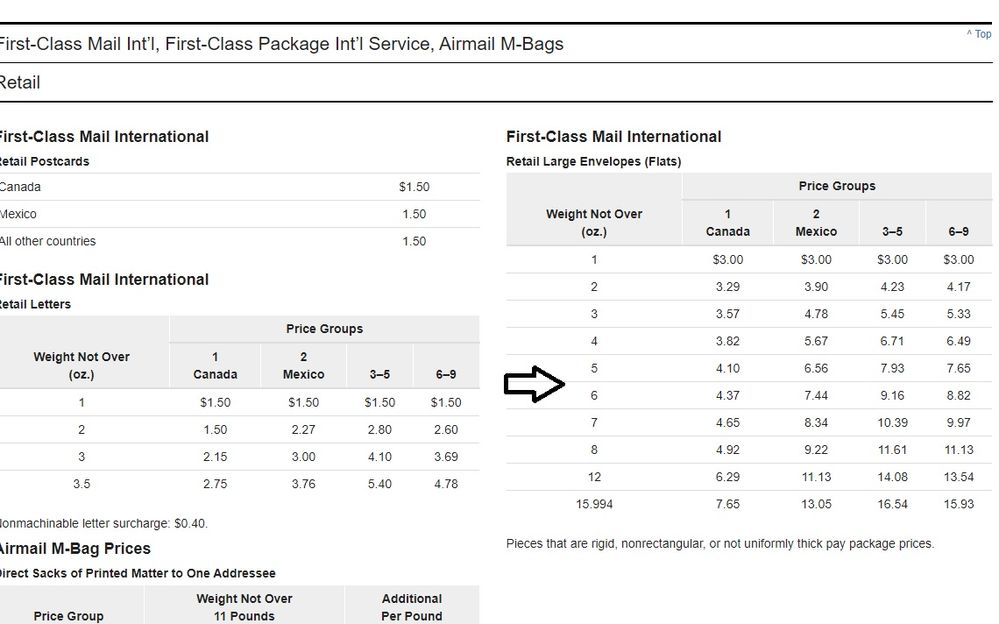Click the "^ Top" link

979,34
